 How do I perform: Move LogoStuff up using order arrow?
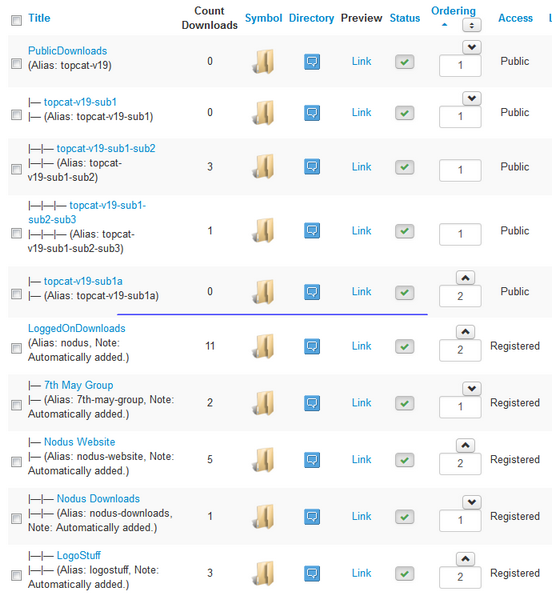[465, 559]
